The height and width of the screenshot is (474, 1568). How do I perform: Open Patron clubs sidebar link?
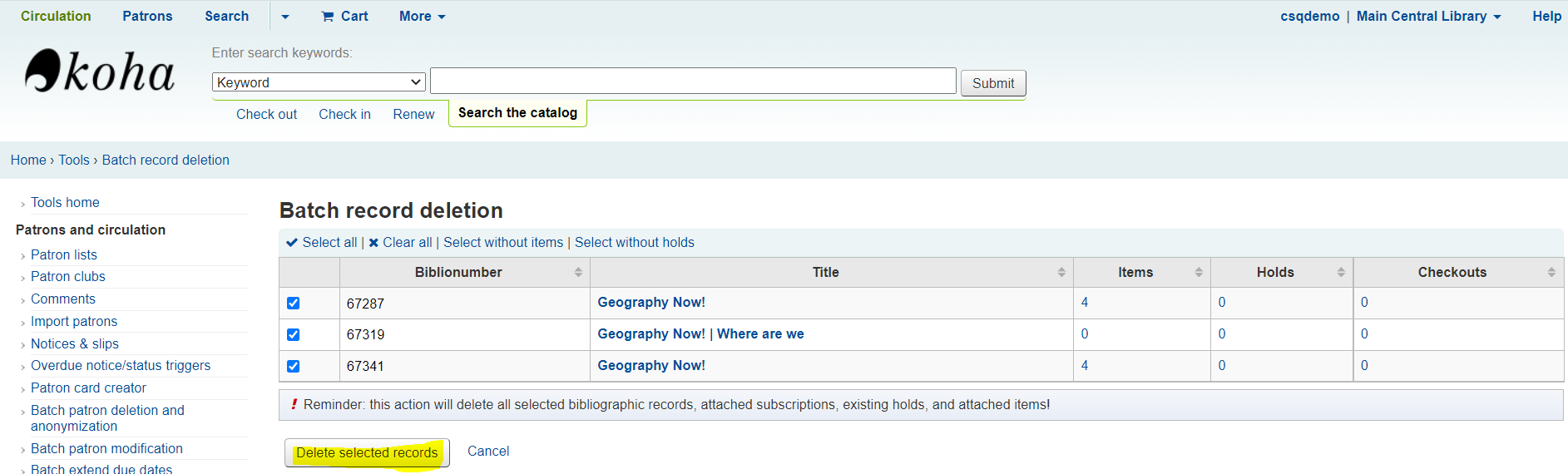pos(68,276)
